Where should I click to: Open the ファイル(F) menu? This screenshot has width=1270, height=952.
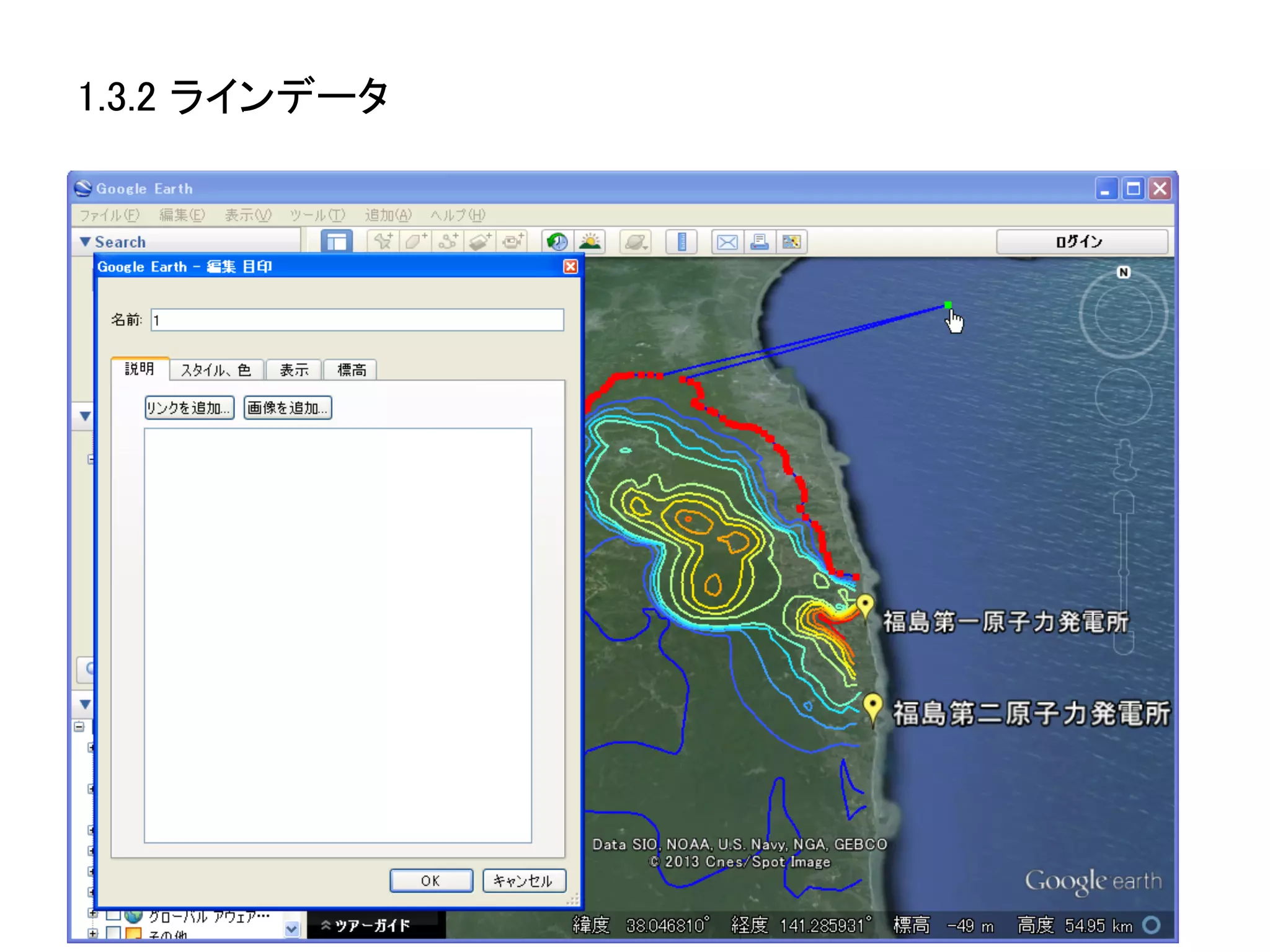point(110,215)
